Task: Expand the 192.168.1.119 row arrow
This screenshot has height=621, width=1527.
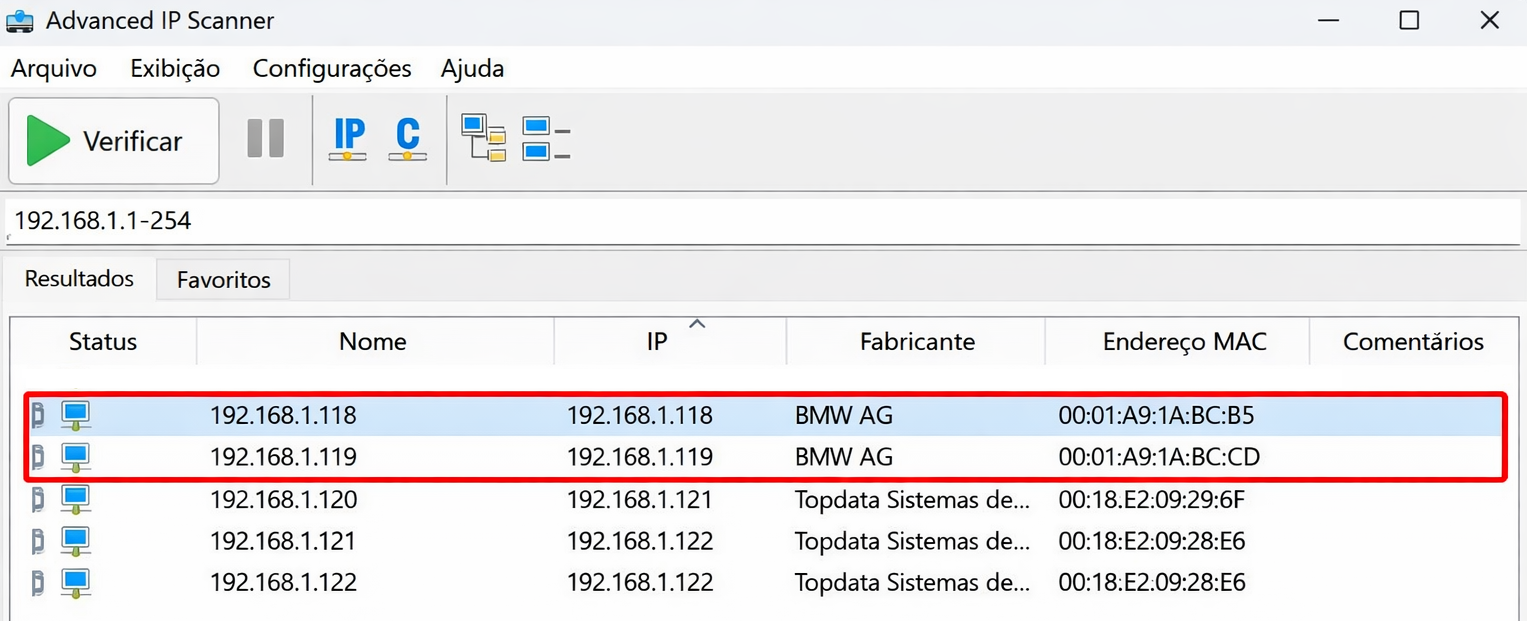Action: pyautogui.click(x=38, y=457)
